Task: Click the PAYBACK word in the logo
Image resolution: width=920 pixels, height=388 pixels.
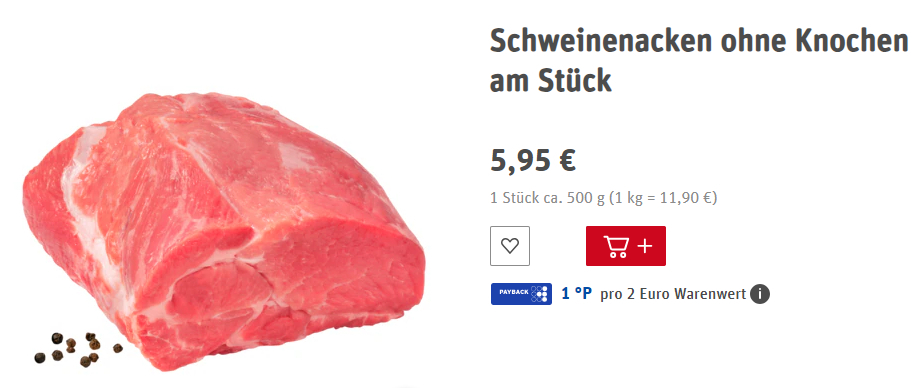Action: point(514,292)
